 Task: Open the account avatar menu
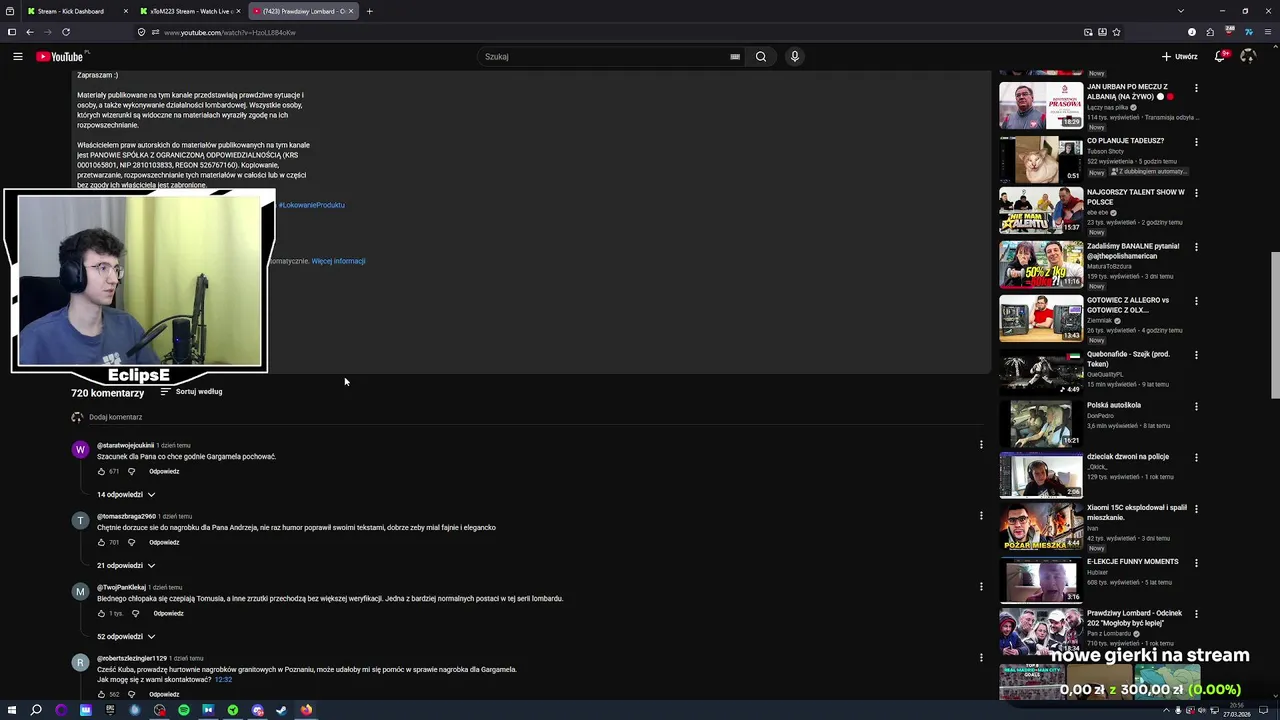(1247, 56)
